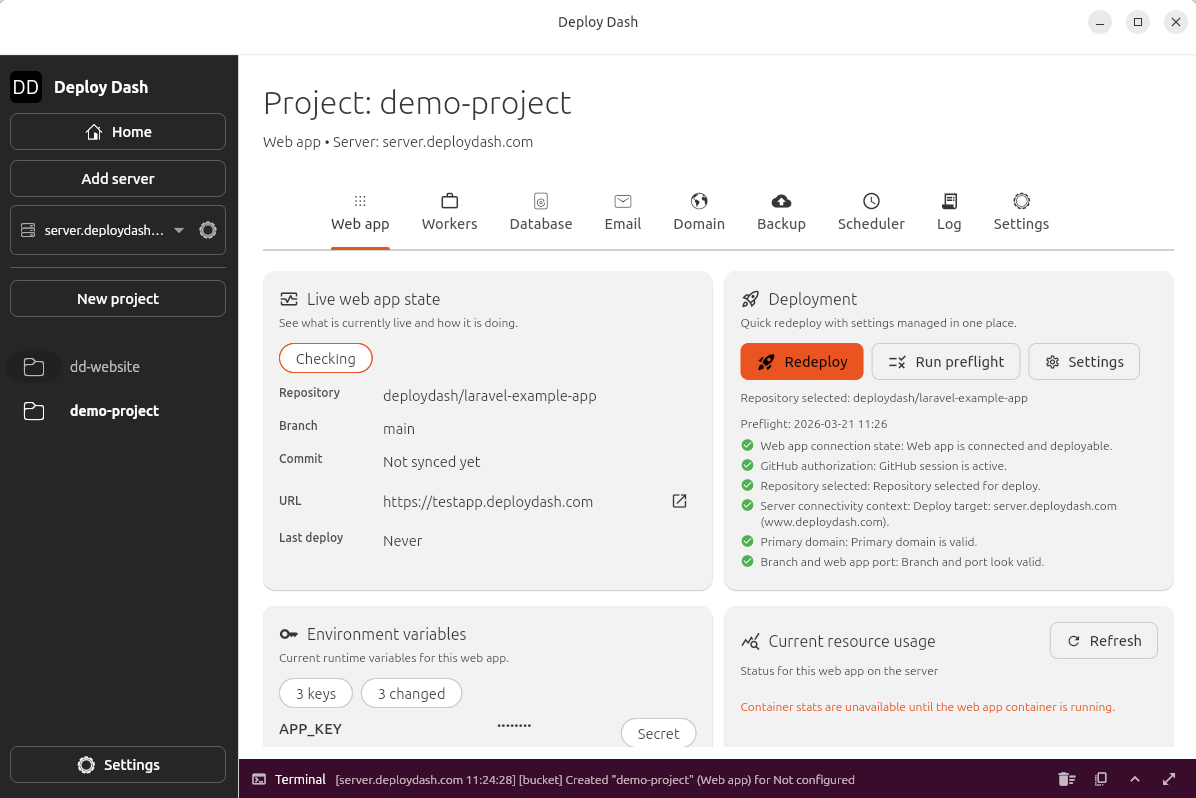Screen dimensions: 1196x798
Task: Click the Checking status chip
Action: coord(325,357)
